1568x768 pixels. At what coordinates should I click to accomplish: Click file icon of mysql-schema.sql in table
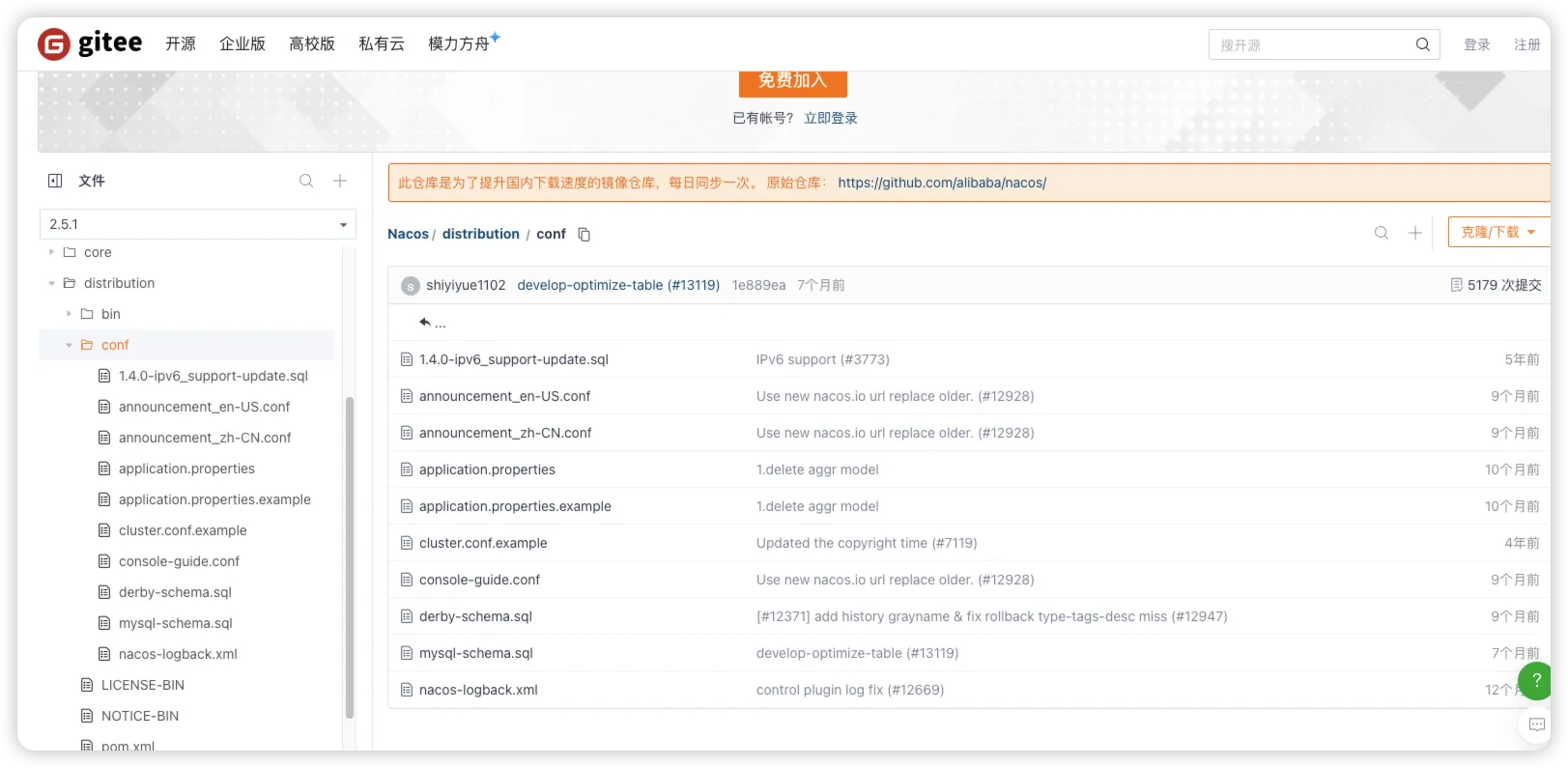click(407, 653)
